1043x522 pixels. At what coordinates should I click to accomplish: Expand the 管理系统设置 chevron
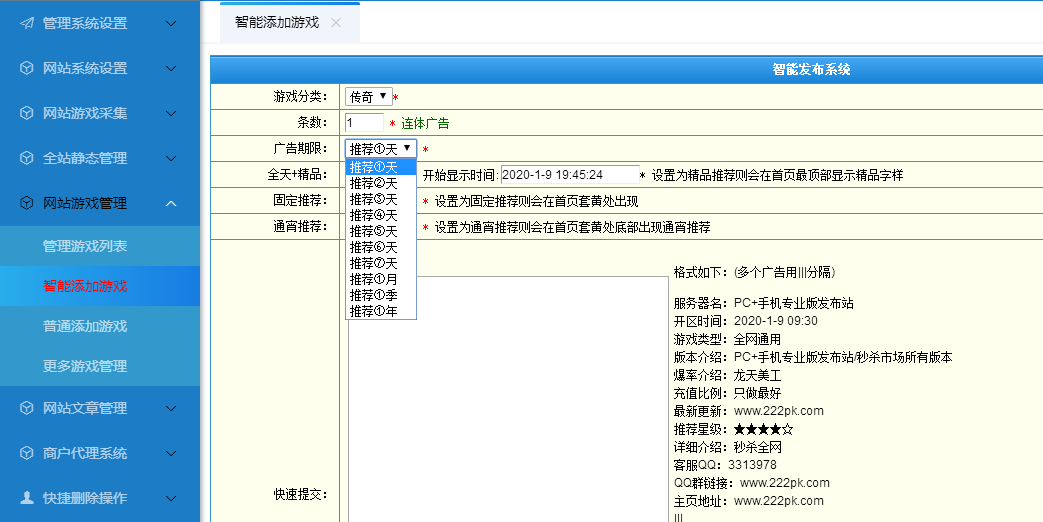pyautogui.click(x=171, y=23)
